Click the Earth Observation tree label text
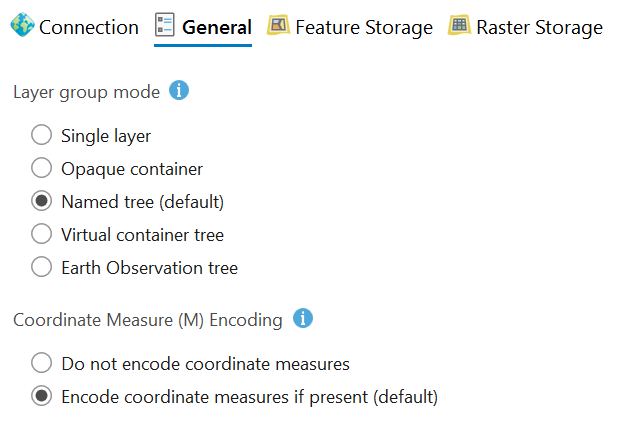This screenshot has height=425, width=617. [149, 268]
